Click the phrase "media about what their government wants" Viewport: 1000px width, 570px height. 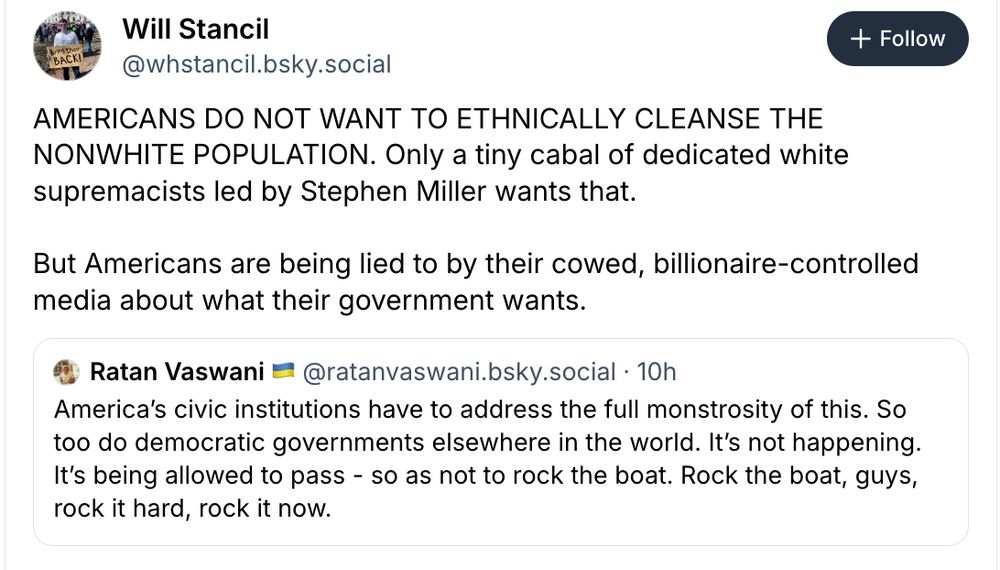click(x=308, y=300)
